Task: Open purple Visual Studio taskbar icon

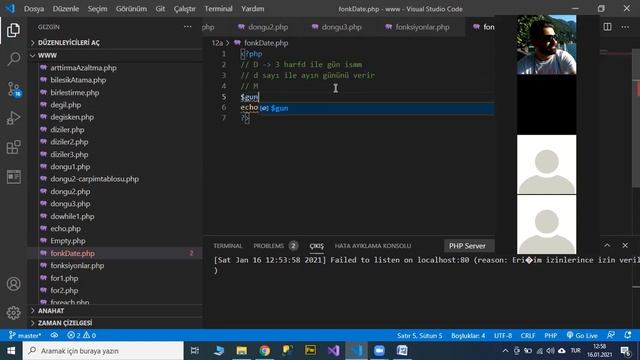Action: click(x=333, y=351)
